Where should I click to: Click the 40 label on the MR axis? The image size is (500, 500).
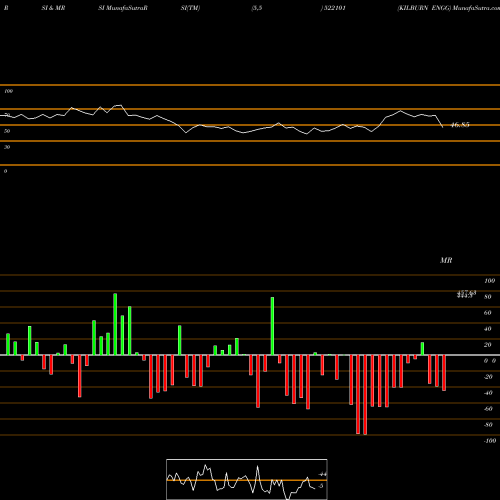(488, 329)
